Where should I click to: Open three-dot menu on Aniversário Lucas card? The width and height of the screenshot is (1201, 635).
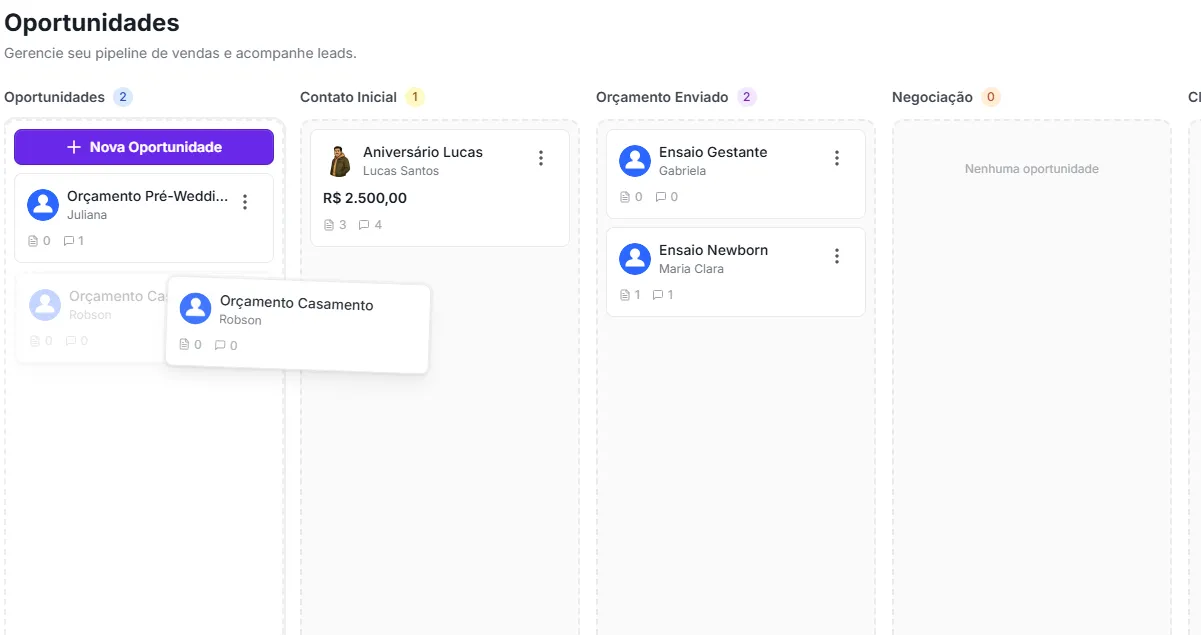541,158
